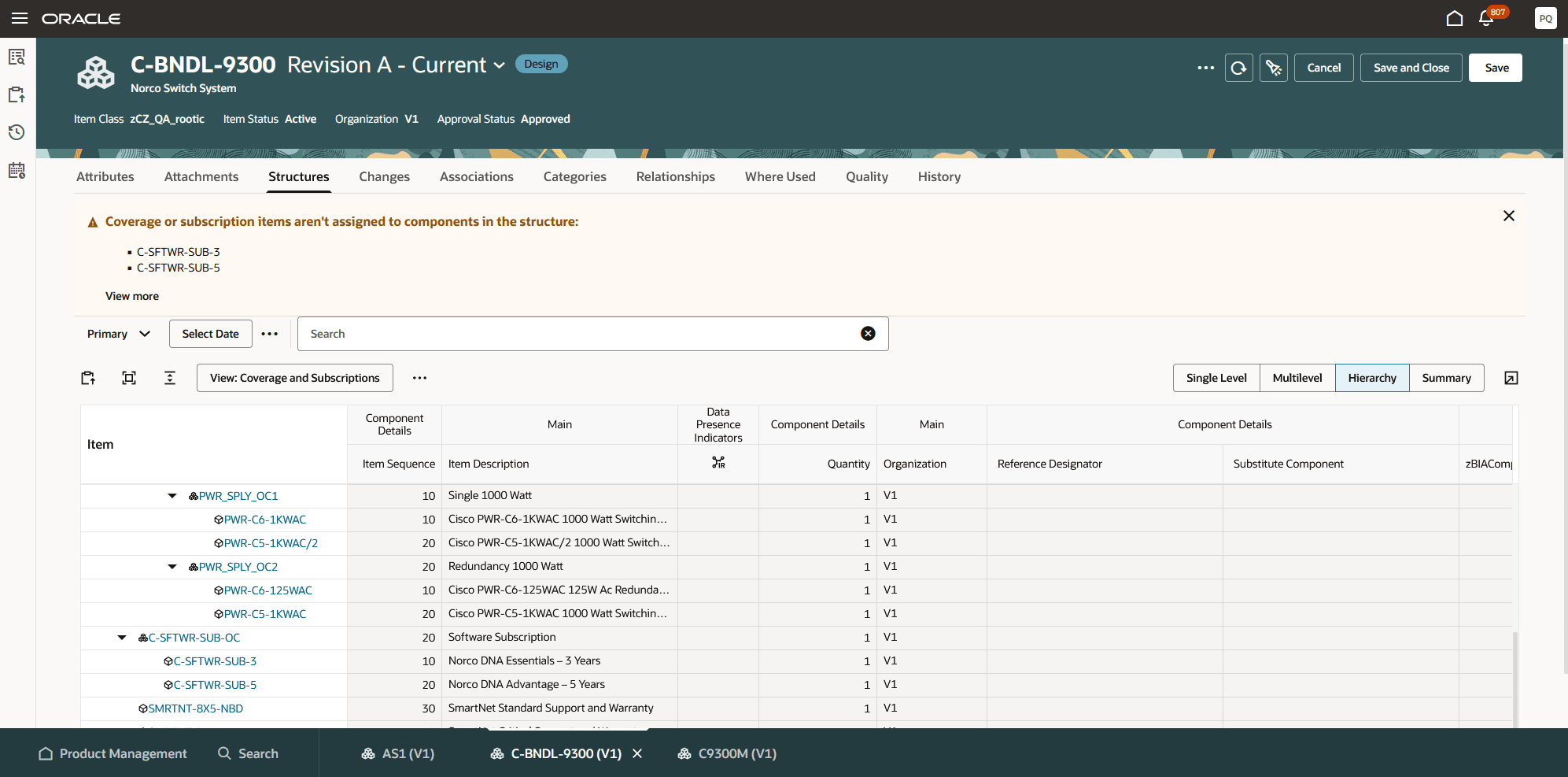The image size is (1568, 777).
Task: Switch to the Attachments tab
Action: pos(201,176)
